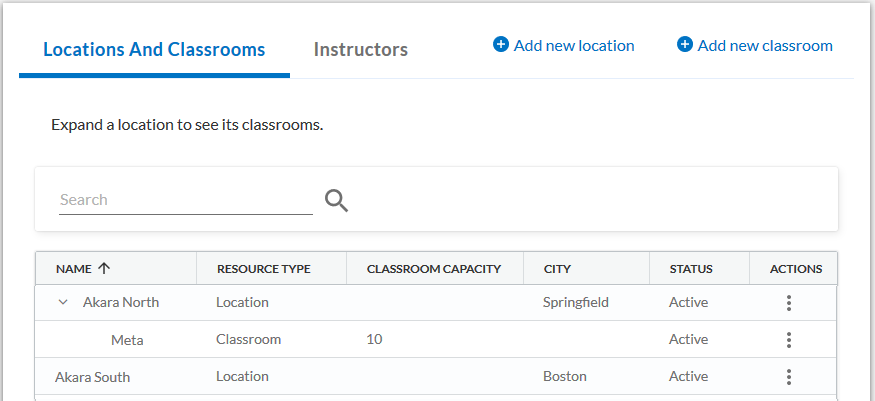This screenshot has height=401, width=875.
Task: Open actions menu for Meta classroom
Action: point(789,340)
